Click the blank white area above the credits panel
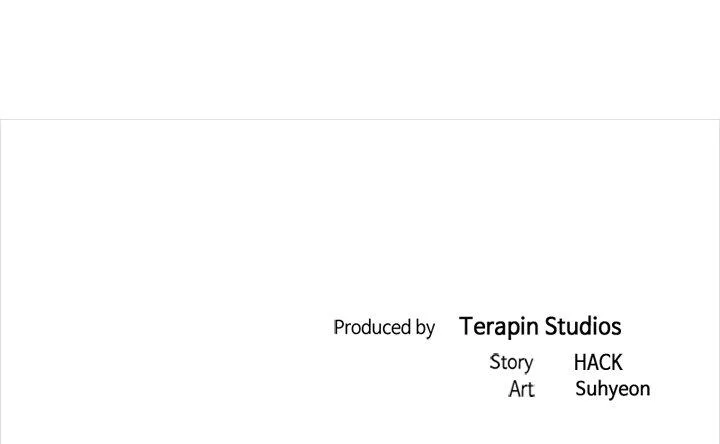The height and width of the screenshot is (444, 720). [x=360, y=60]
